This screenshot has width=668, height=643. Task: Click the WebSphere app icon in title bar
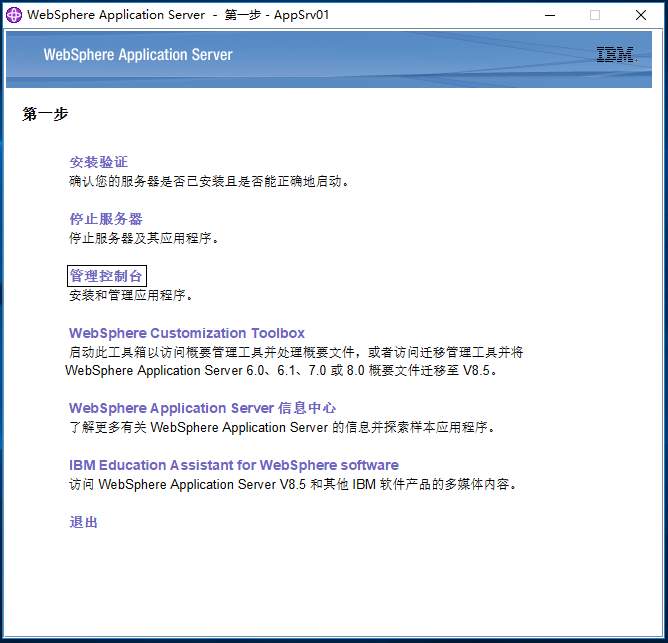click(x=14, y=15)
